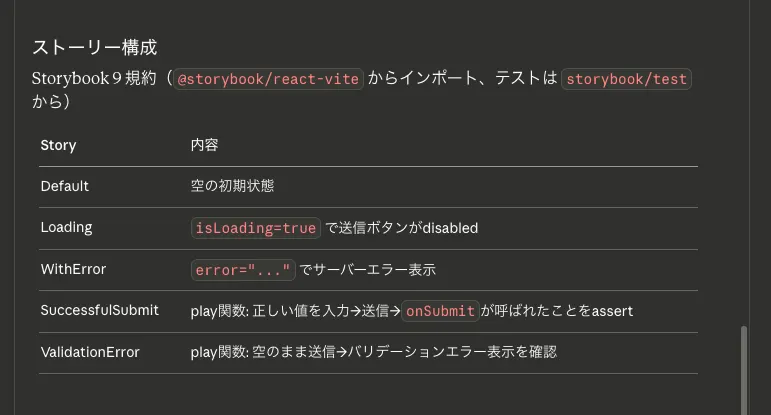Click the vertical scrollbar thumb
The height and width of the screenshot is (415, 771).
pyautogui.click(x=744, y=370)
